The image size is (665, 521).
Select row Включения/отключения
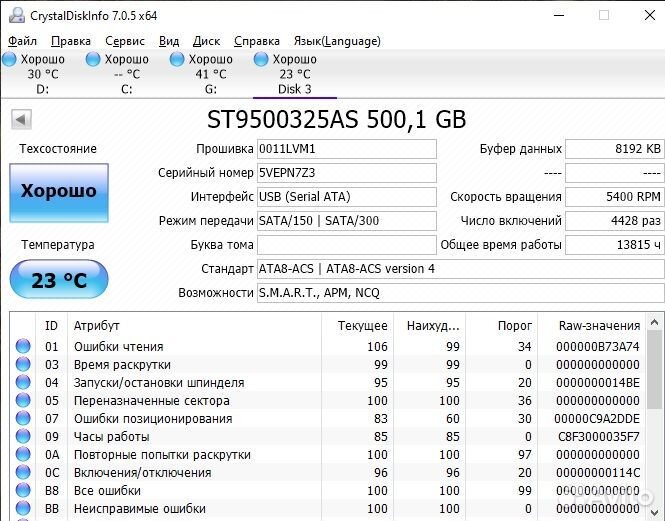(328, 473)
